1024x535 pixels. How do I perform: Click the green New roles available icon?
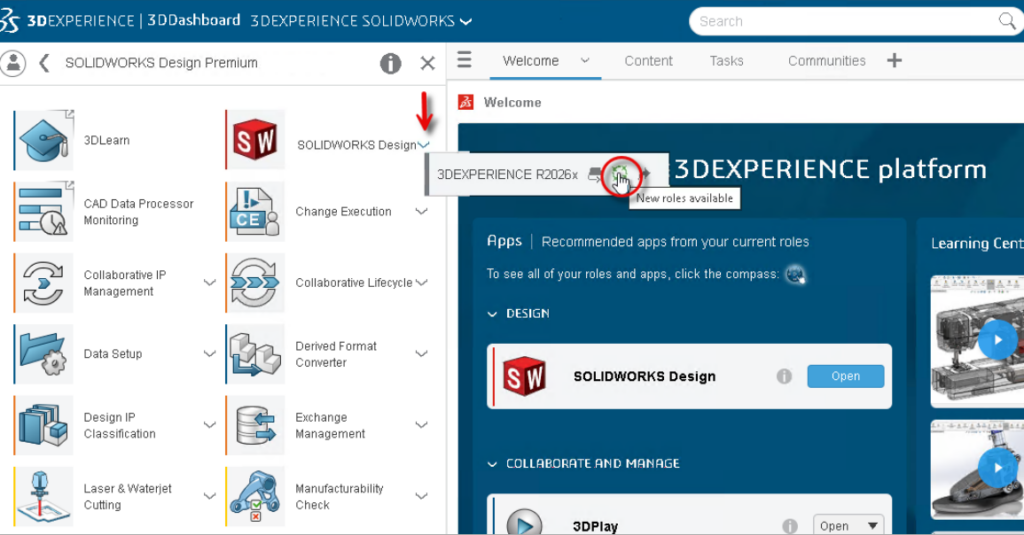619,174
